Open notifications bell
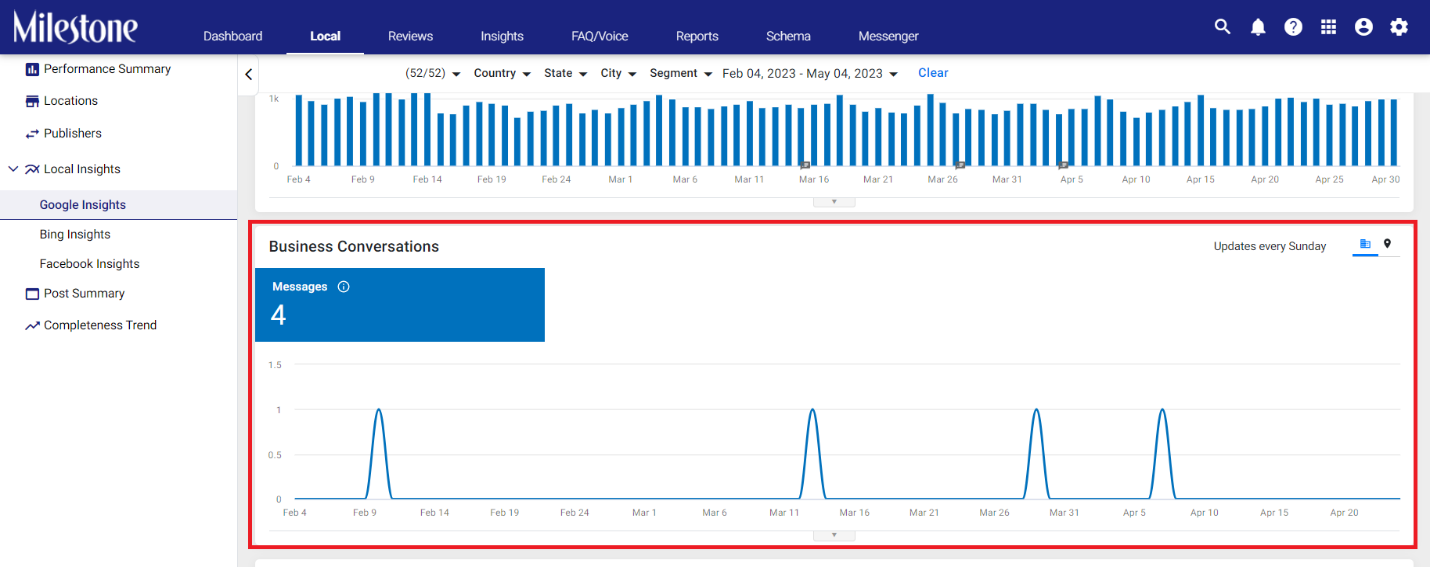This screenshot has height=567, width=1430. click(1258, 27)
